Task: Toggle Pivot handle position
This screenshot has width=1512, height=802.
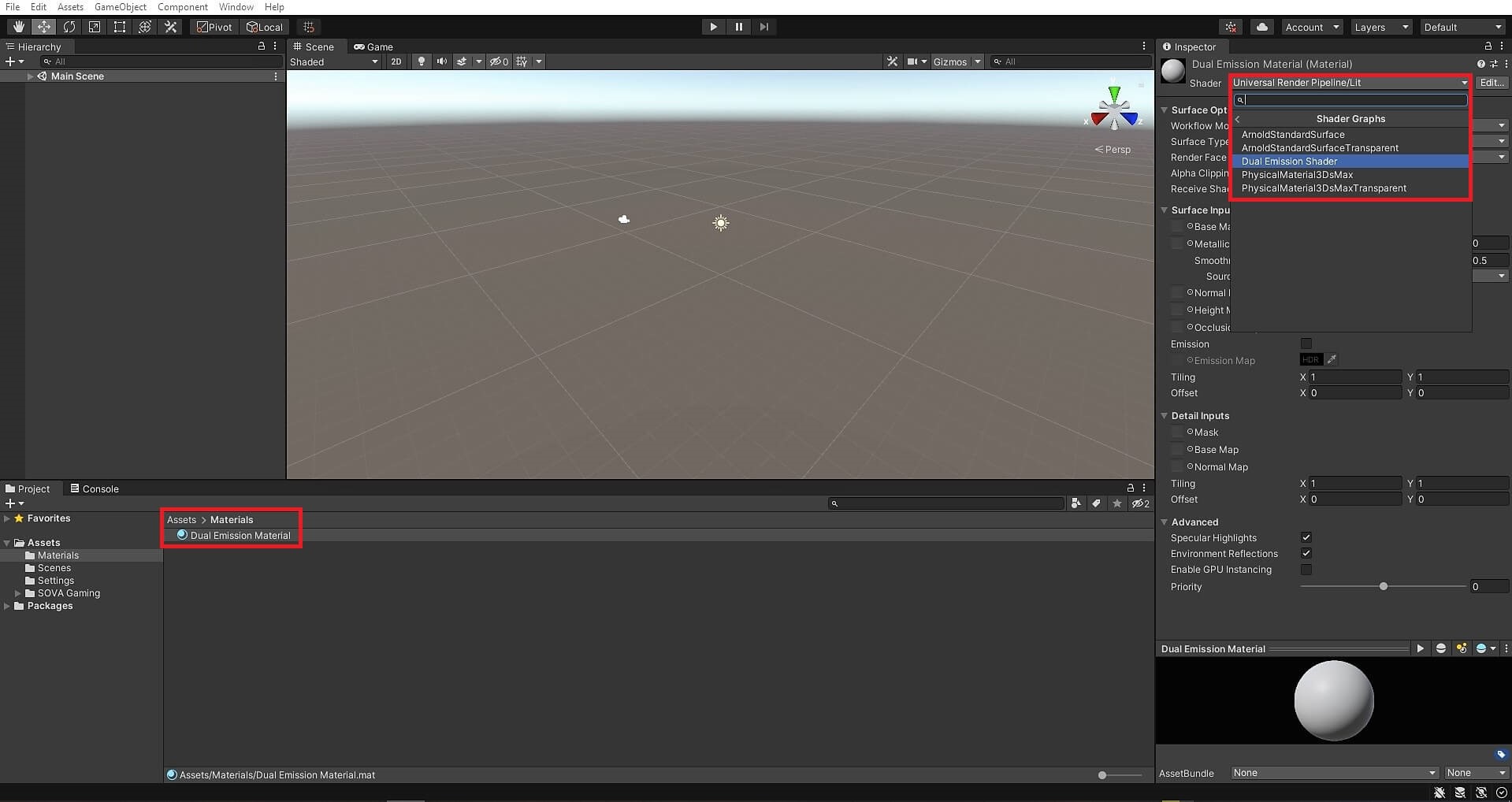Action: 214,27
